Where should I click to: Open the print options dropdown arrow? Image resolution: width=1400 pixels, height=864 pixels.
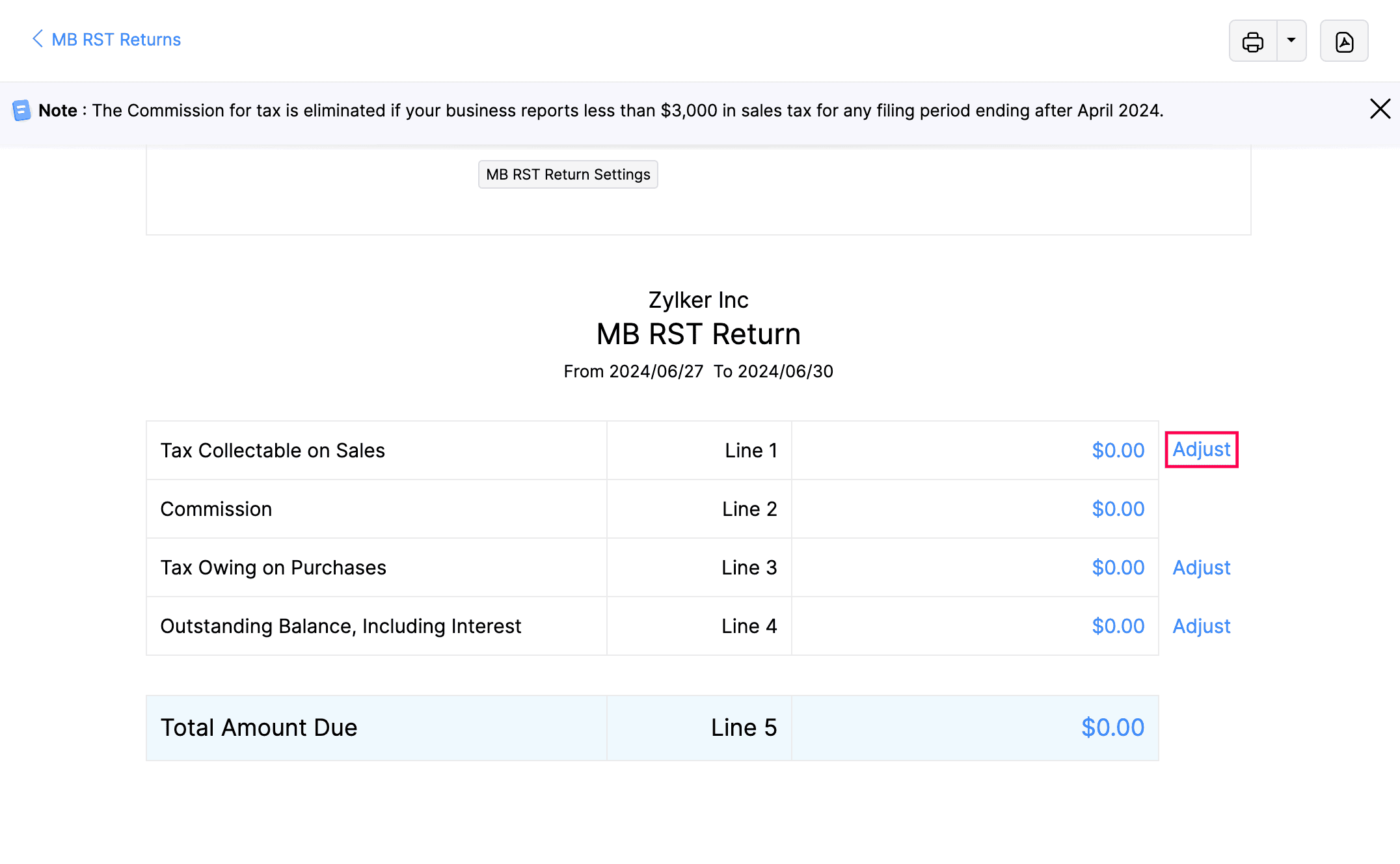coord(1291,40)
